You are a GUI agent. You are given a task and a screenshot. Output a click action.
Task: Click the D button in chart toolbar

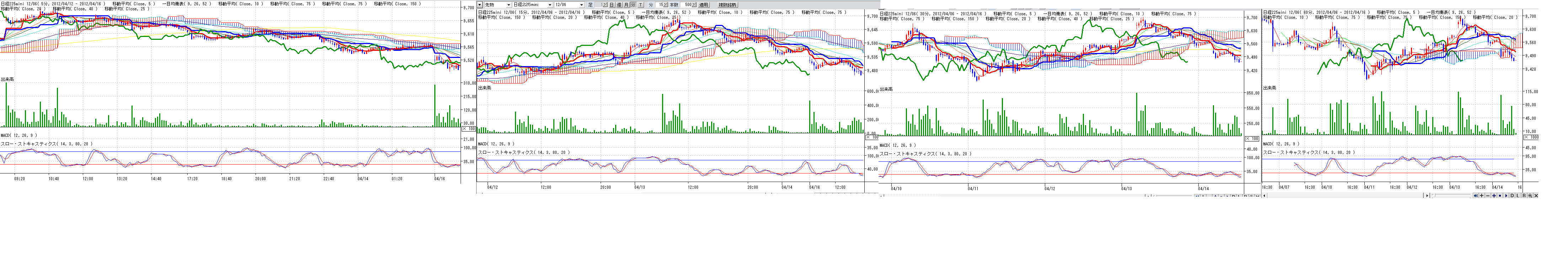[1512, 196]
